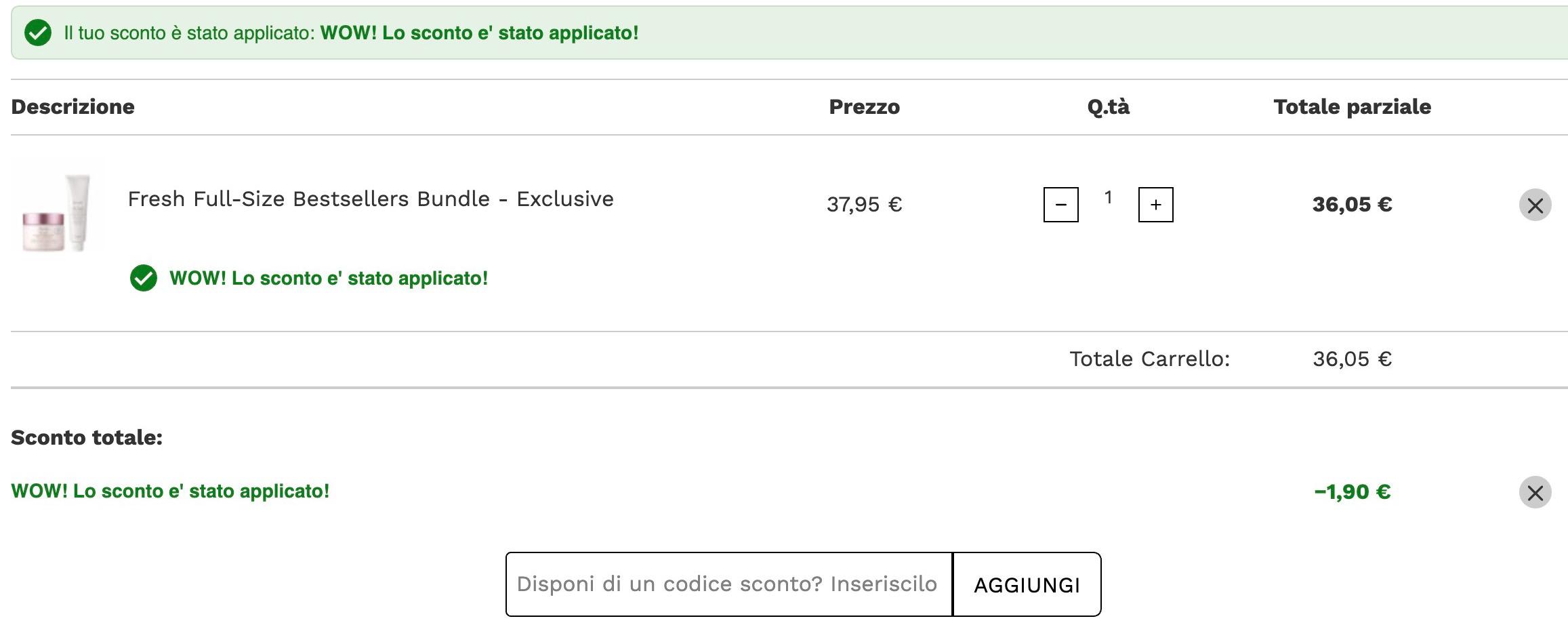Image resolution: width=1568 pixels, height=625 pixels.
Task: Click the green checkmark below the product name
Action: point(144,278)
